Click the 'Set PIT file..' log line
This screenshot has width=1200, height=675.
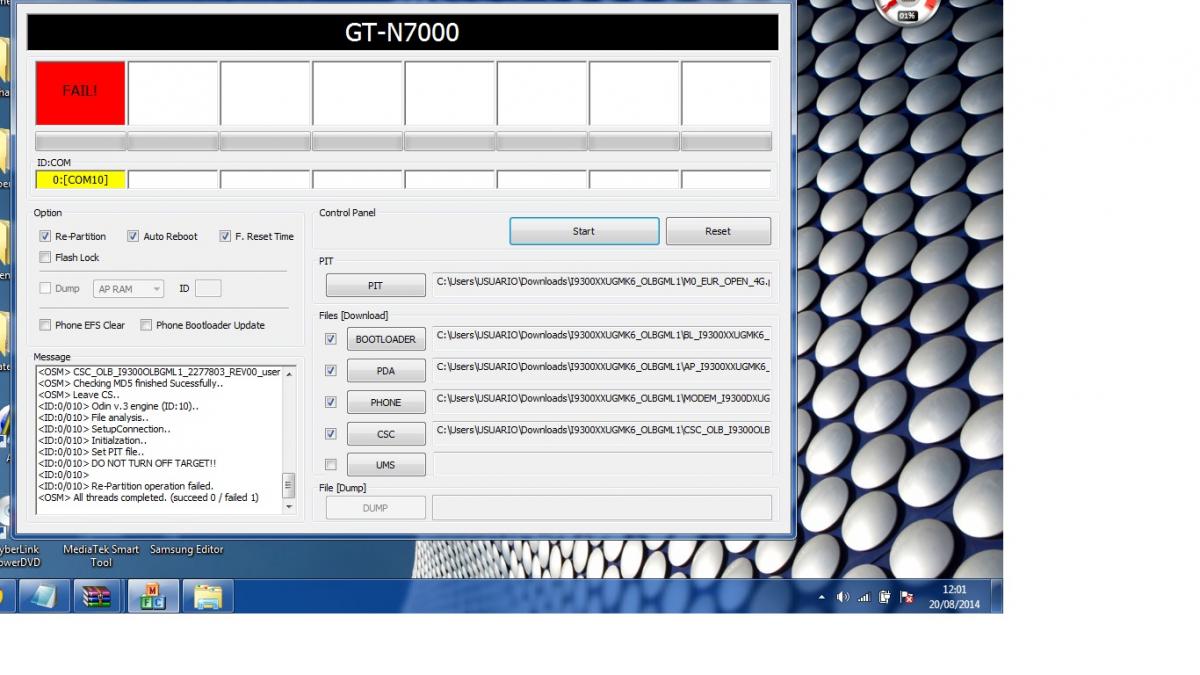[93, 452]
